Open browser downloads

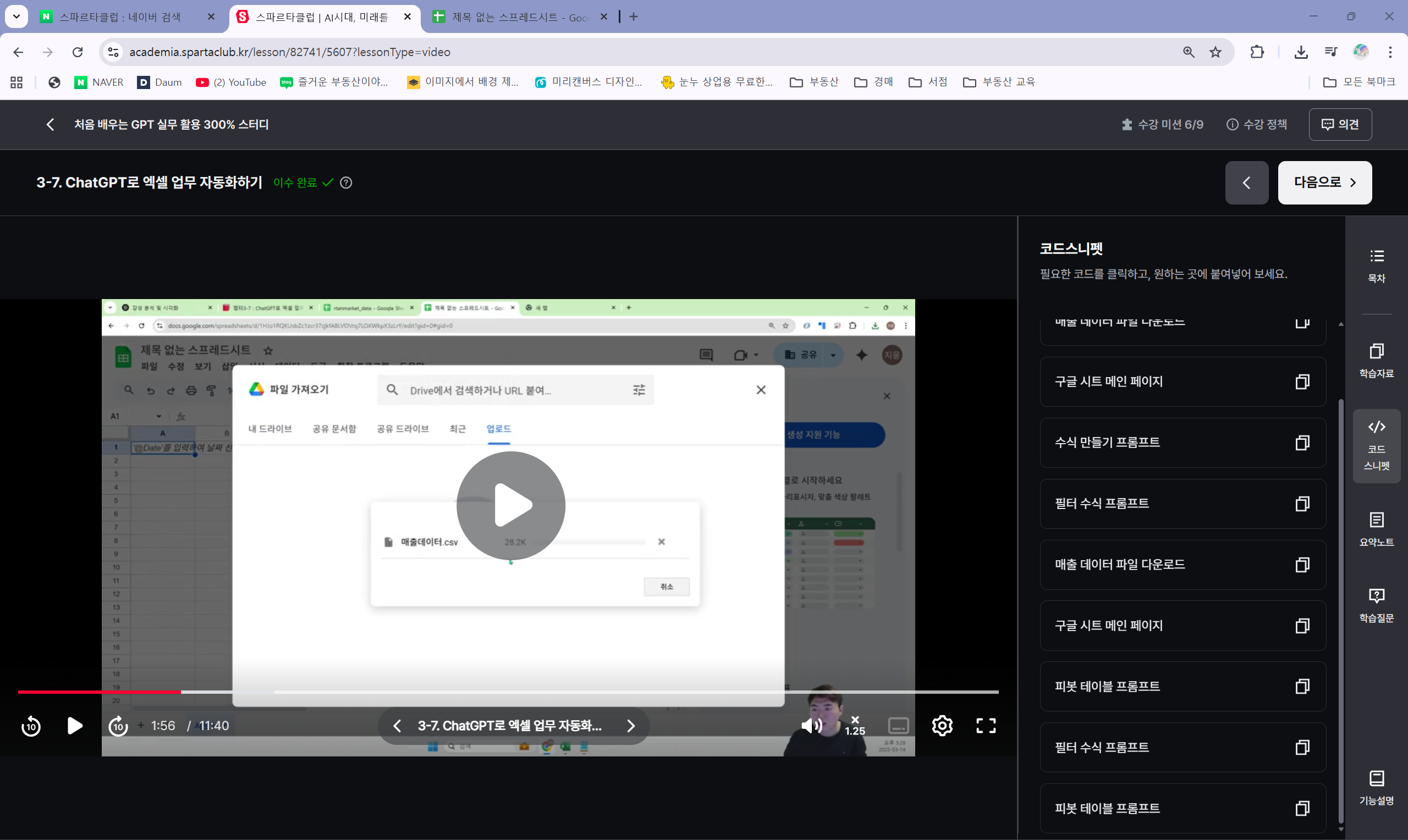(x=1301, y=52)
